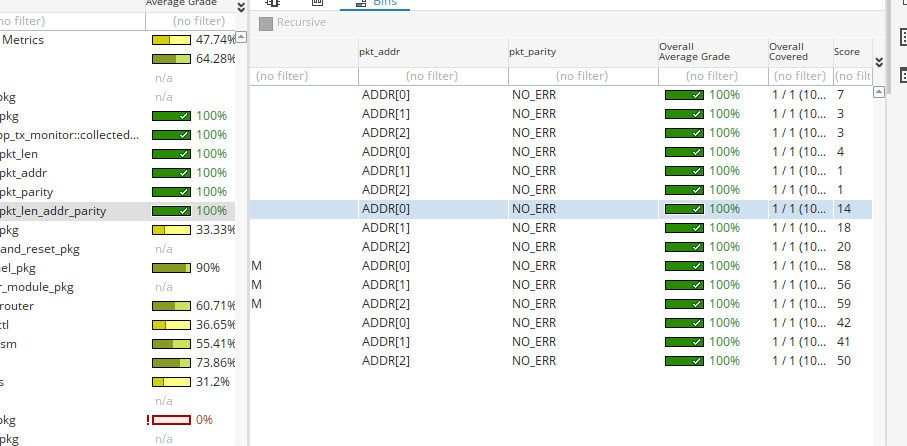Filter by Overall Average Grade
The image size is (907, 446).
click(x=712, y=76)
